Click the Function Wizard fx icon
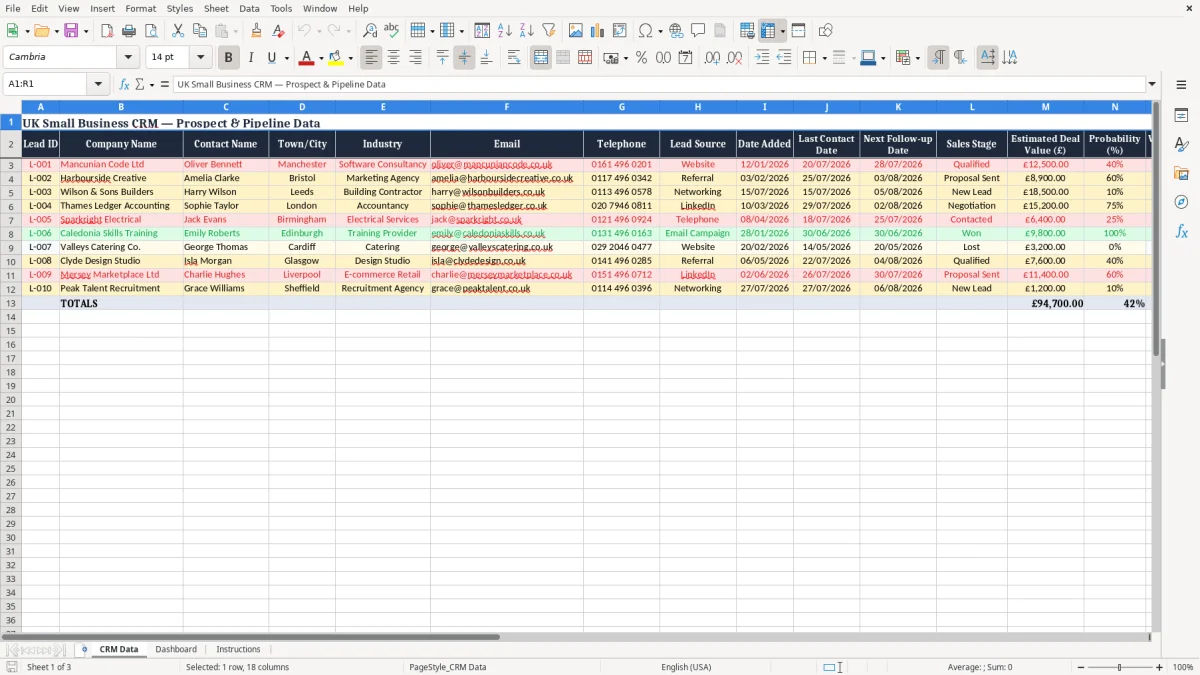1200x675 pixels. pyautogui.click(x=124, y=84)
